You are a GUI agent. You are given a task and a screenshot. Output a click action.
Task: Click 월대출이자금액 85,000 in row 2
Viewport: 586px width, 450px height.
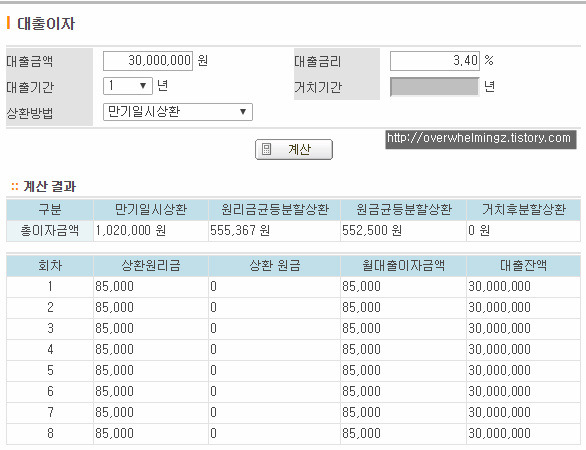click(361, 308)
